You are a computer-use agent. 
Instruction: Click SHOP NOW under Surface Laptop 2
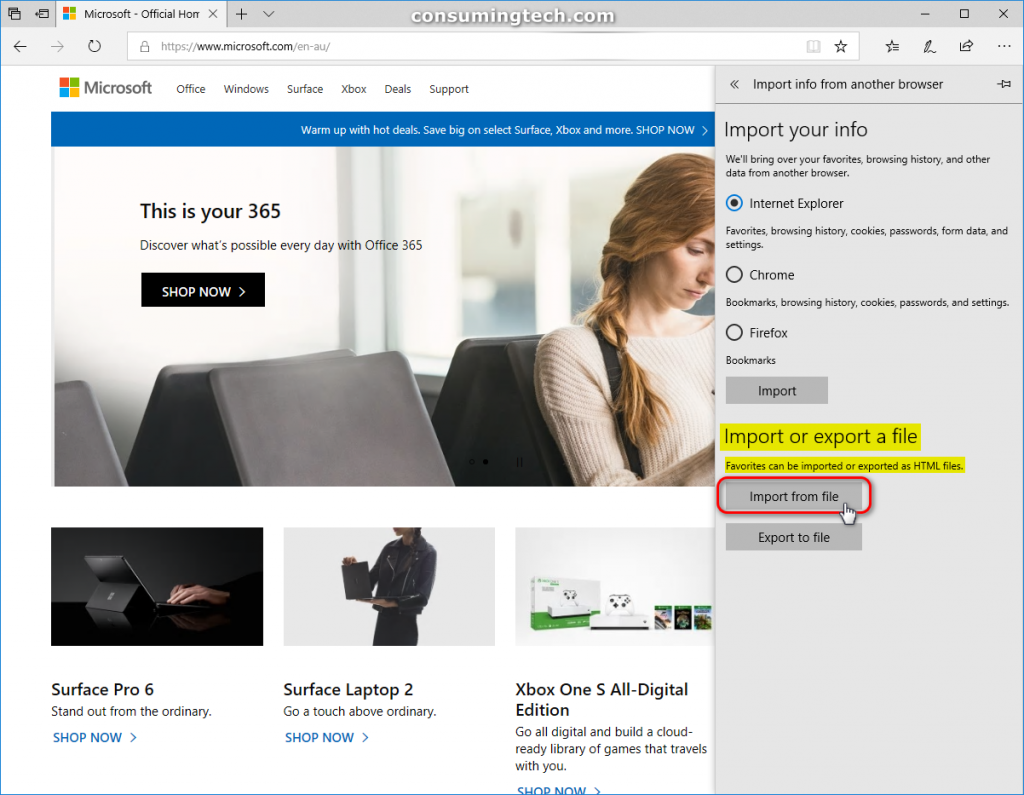[327, 738]
